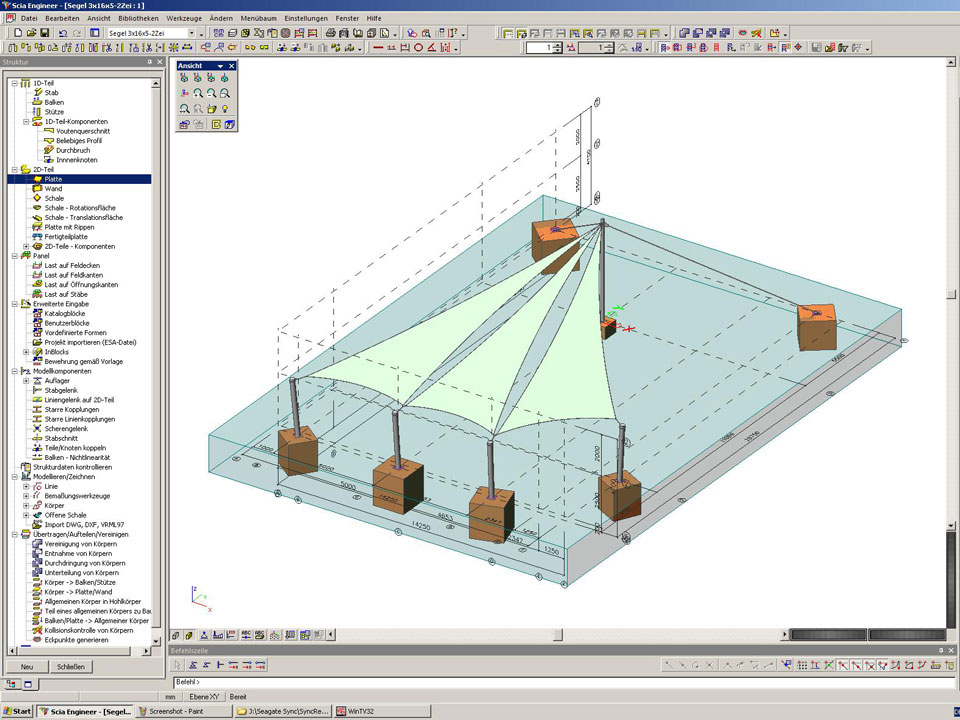Screen dimensions: 960x720
Task: Click the new blank document icon
Action: click(x=17, y=33)
